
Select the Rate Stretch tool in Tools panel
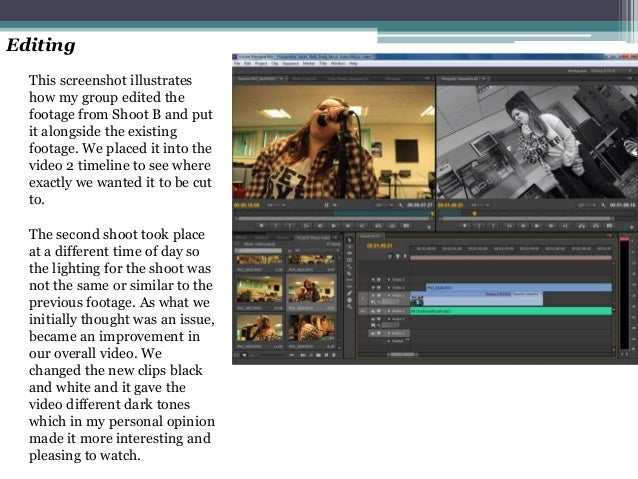click(x=349, y=267)
